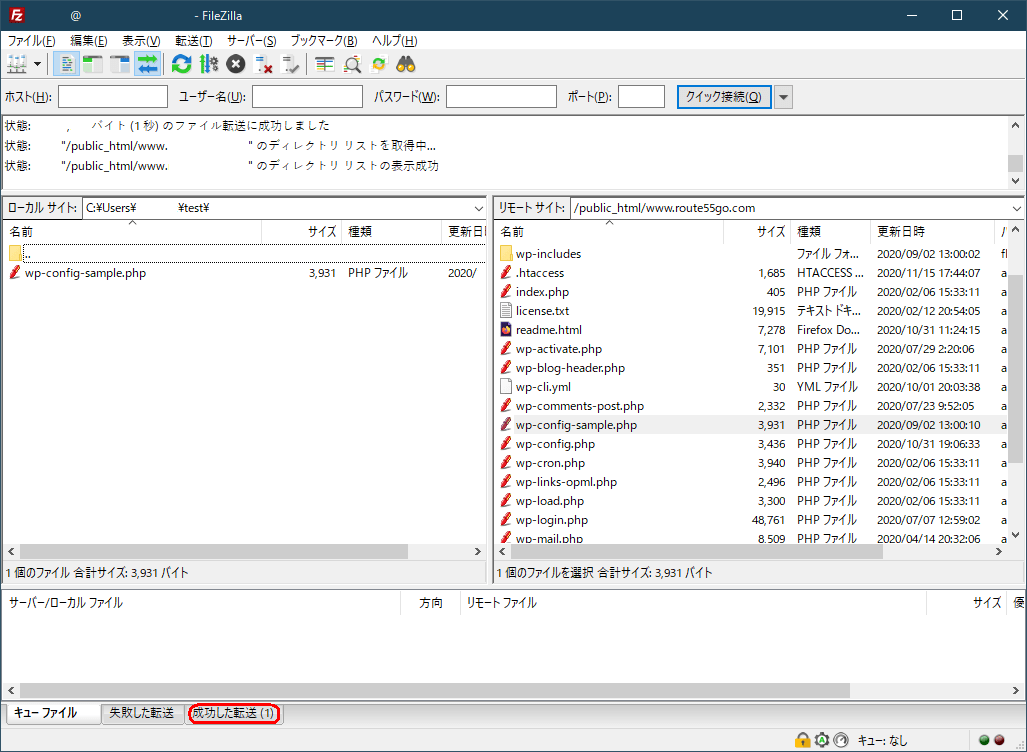Click the binoculars search remote files icon
Screen dimensions: 1027x752
pos(406,64)
